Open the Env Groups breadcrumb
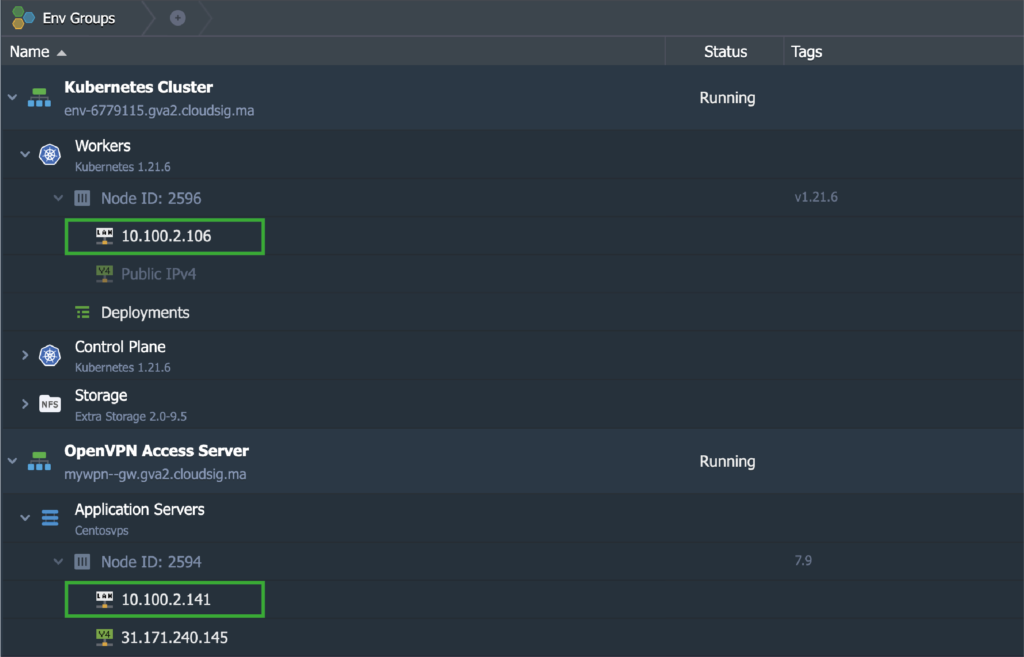1024x657 pixels. 78,18
